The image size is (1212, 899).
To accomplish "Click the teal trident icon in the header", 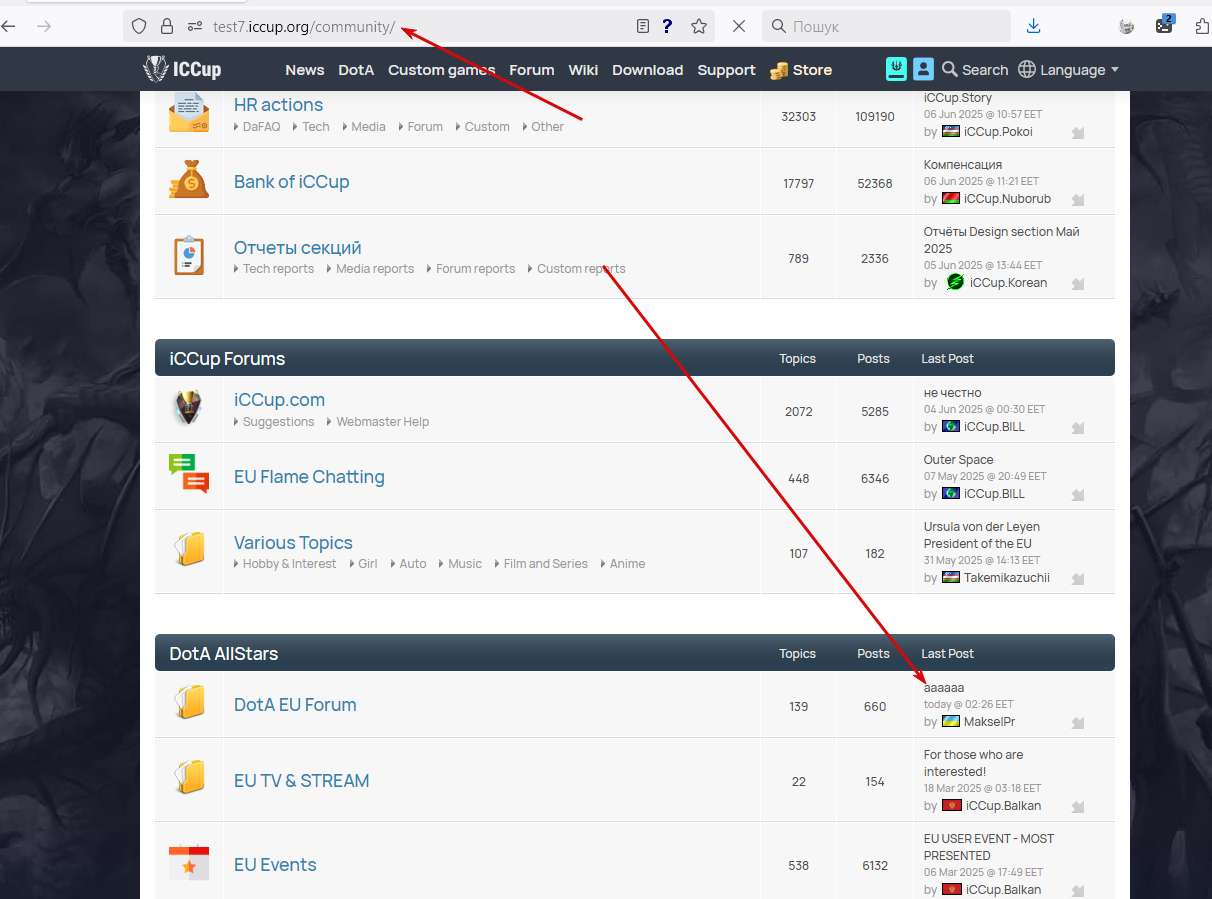I will (897, 69).
